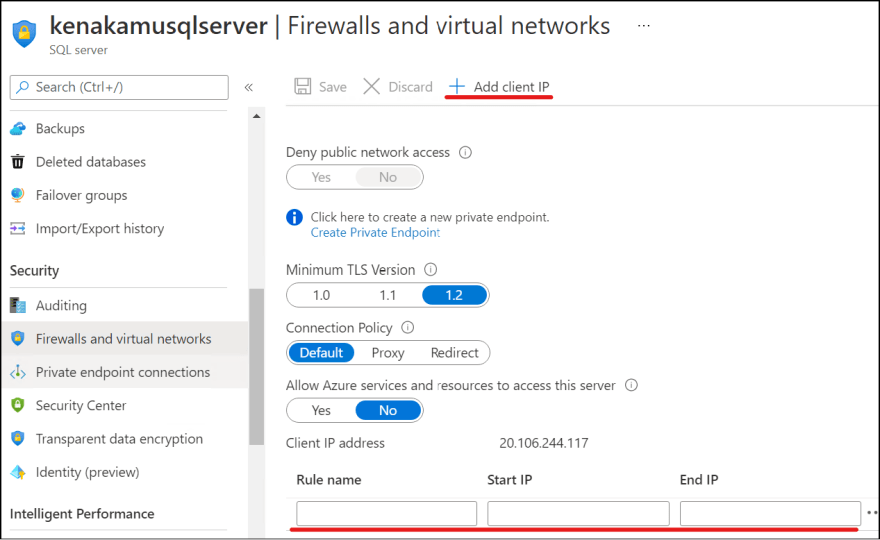Click the Auditing icon in sidebar
880x540 pixels.
18,305
